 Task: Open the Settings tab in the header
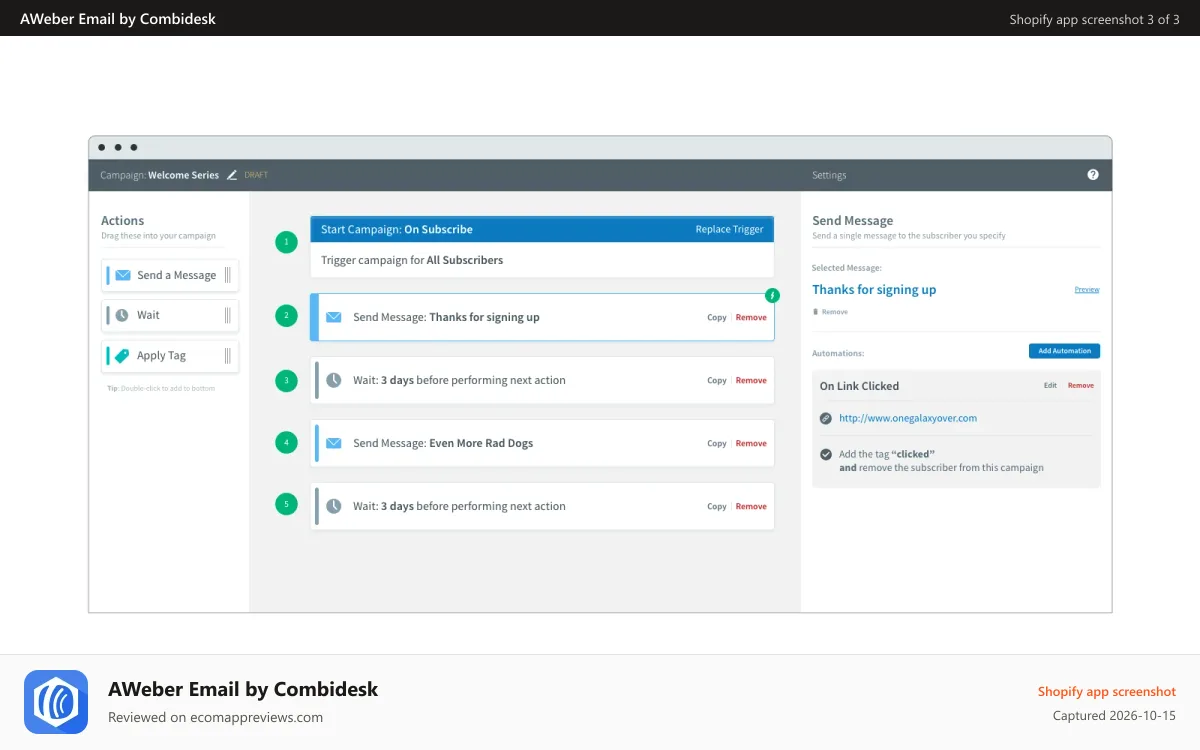coord(829,175)
